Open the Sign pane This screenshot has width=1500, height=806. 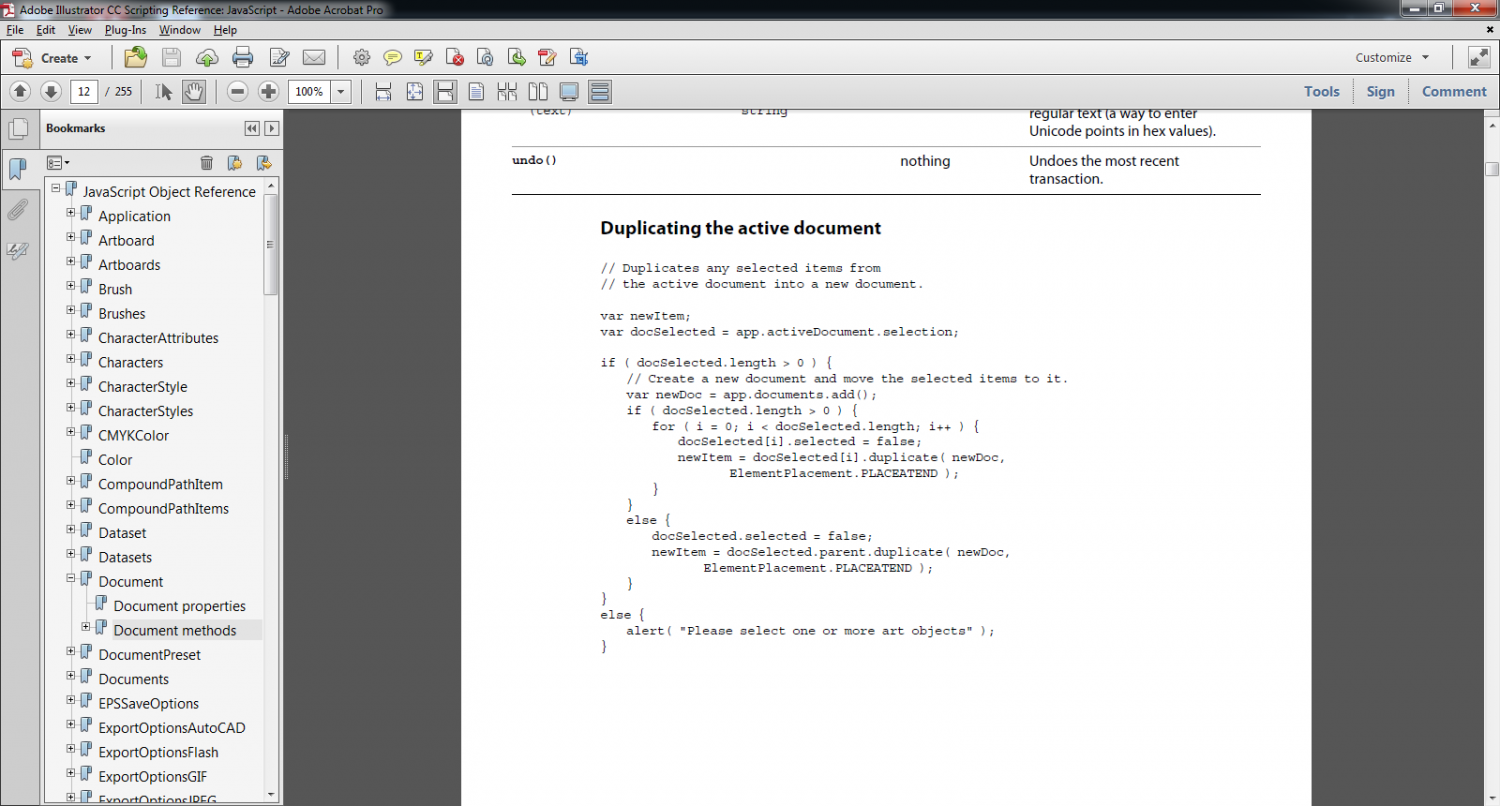tap(1380, 92)
